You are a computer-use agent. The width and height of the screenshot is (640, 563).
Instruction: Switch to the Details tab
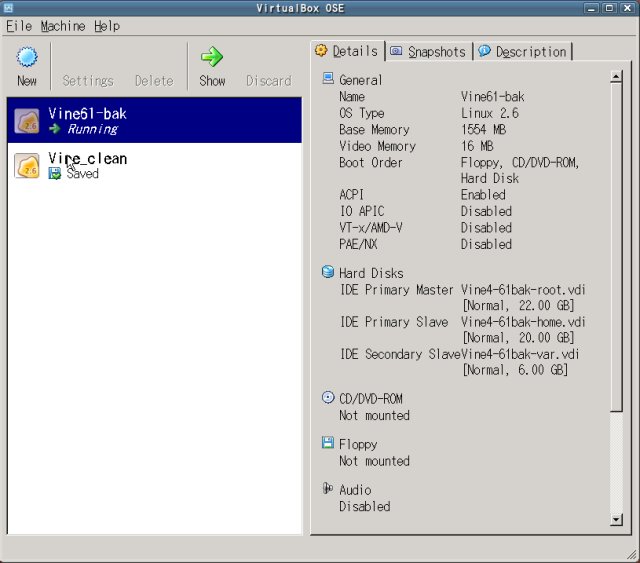point(348,51)
